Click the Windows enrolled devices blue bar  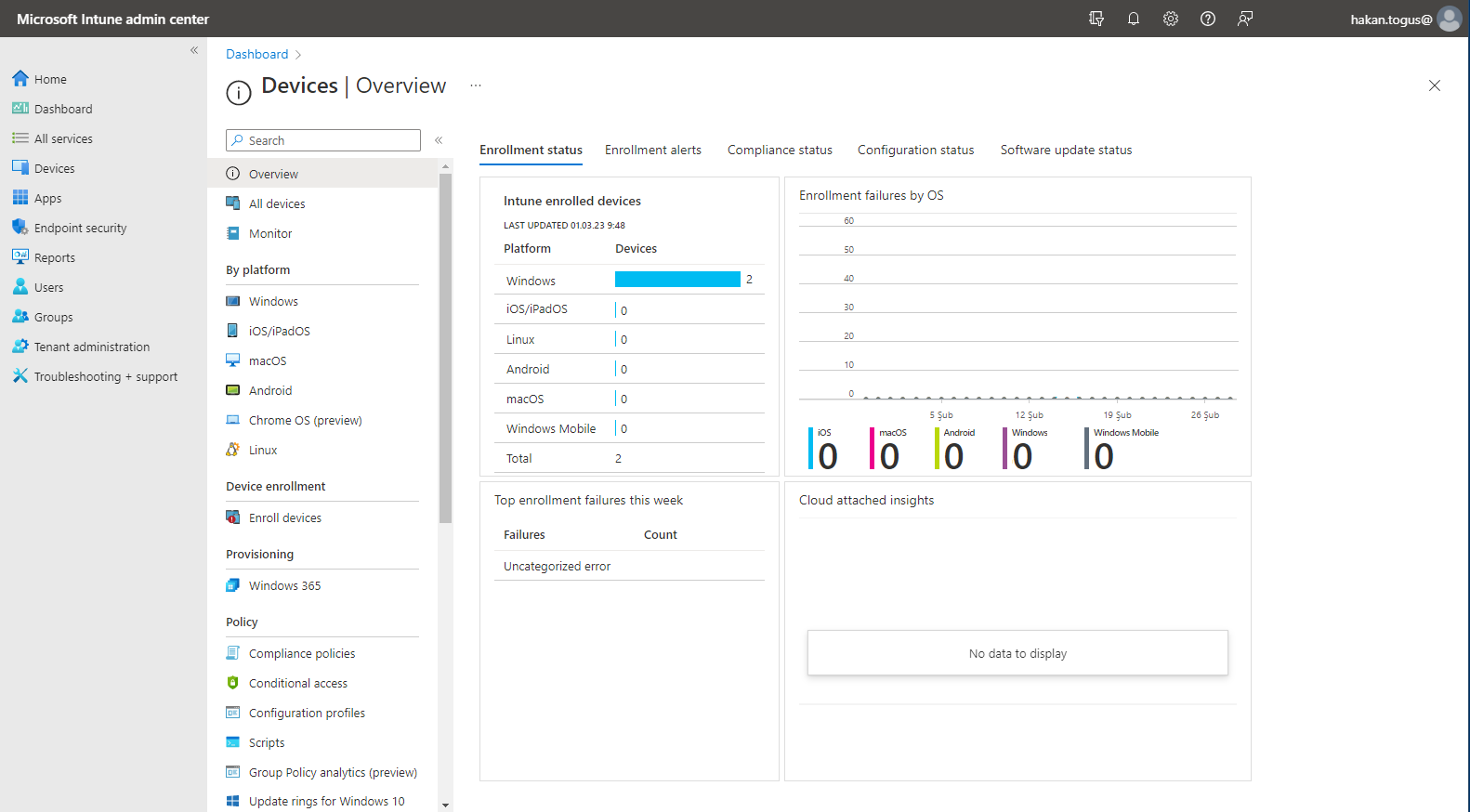tap(677, 280)
